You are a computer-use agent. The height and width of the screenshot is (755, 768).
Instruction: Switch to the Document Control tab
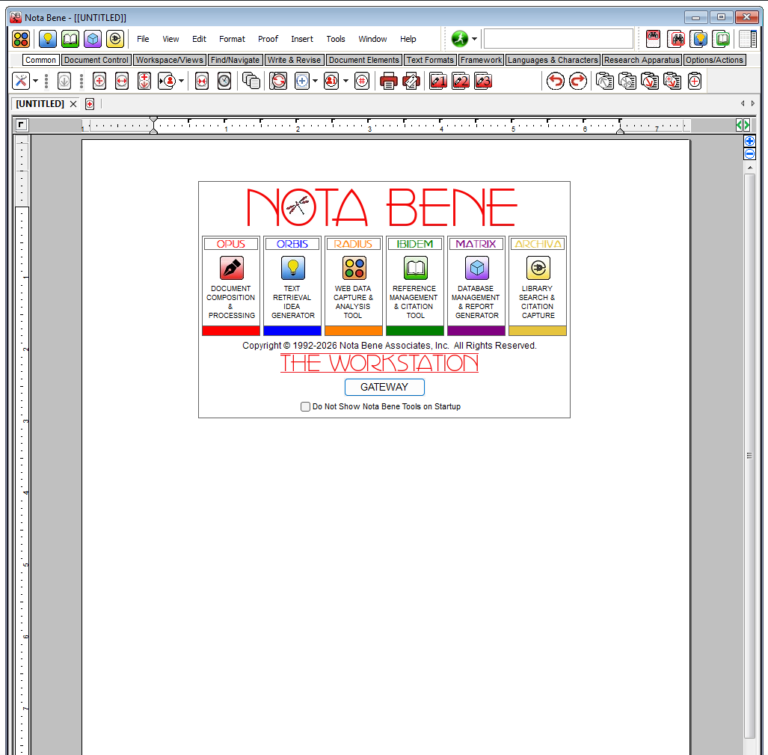pos(96,60)
